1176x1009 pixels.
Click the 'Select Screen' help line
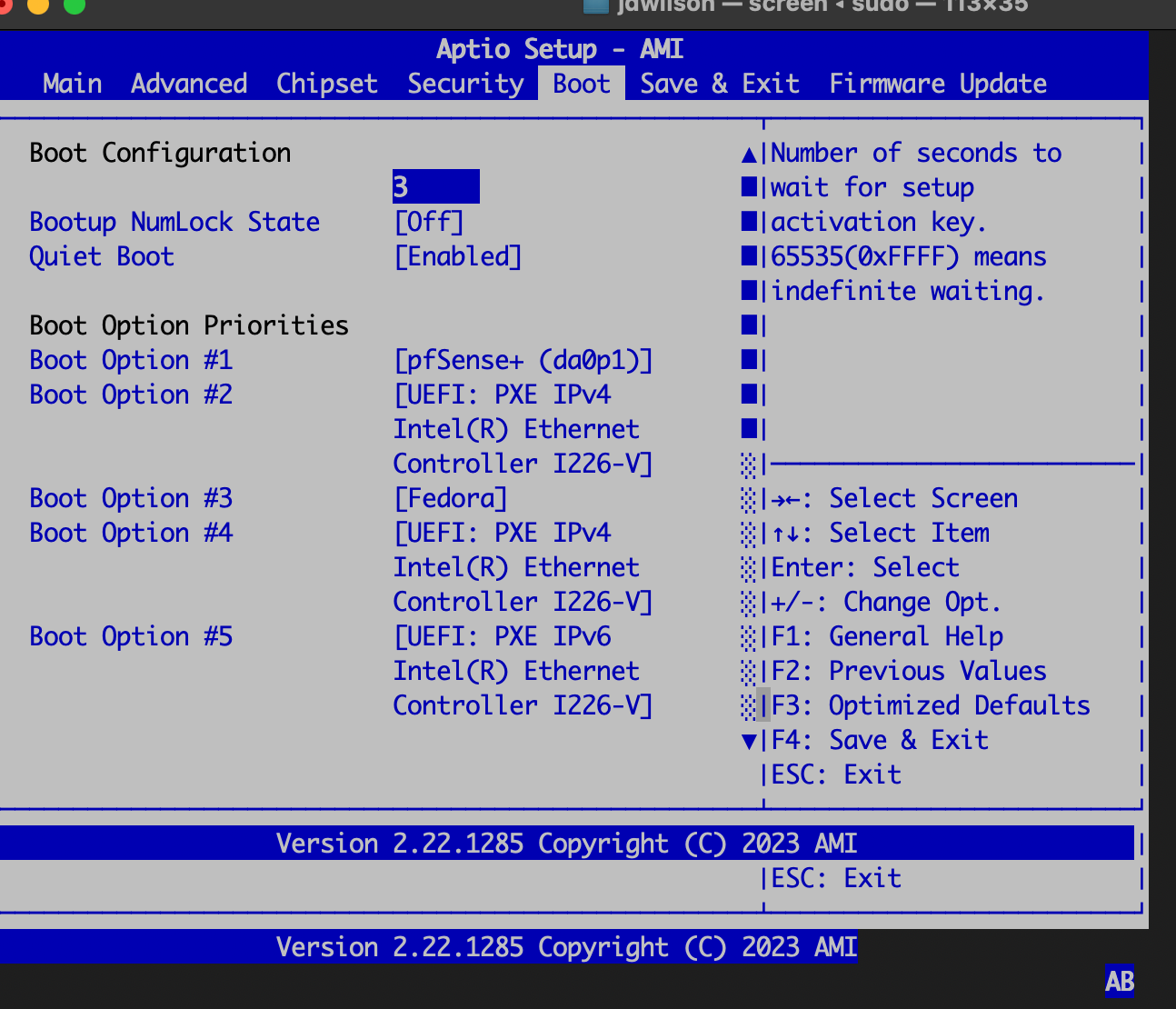(x=894, y=498)
